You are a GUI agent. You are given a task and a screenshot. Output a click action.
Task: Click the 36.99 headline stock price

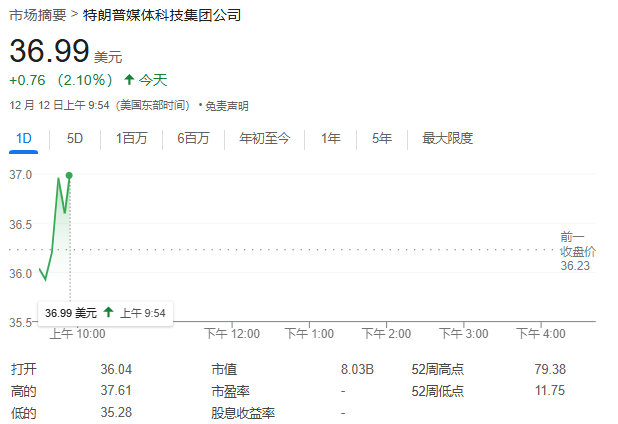49,51
